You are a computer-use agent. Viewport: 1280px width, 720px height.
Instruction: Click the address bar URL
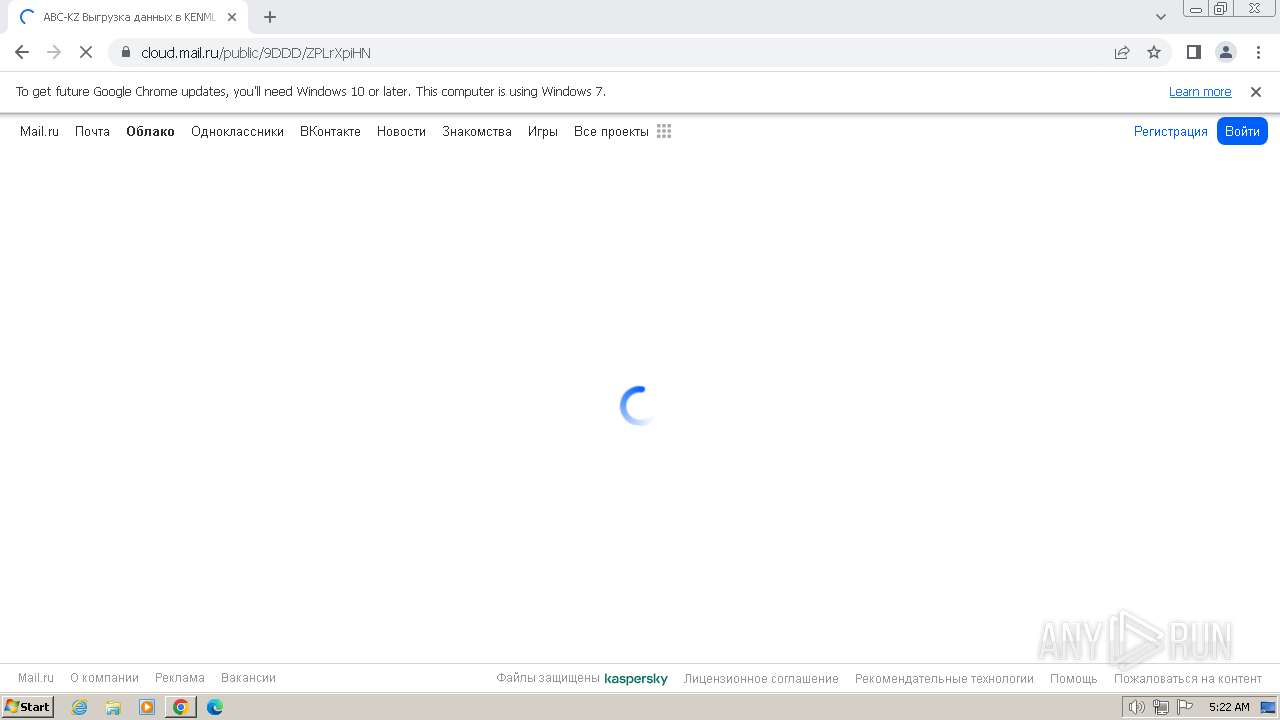(x=256, y=53)
